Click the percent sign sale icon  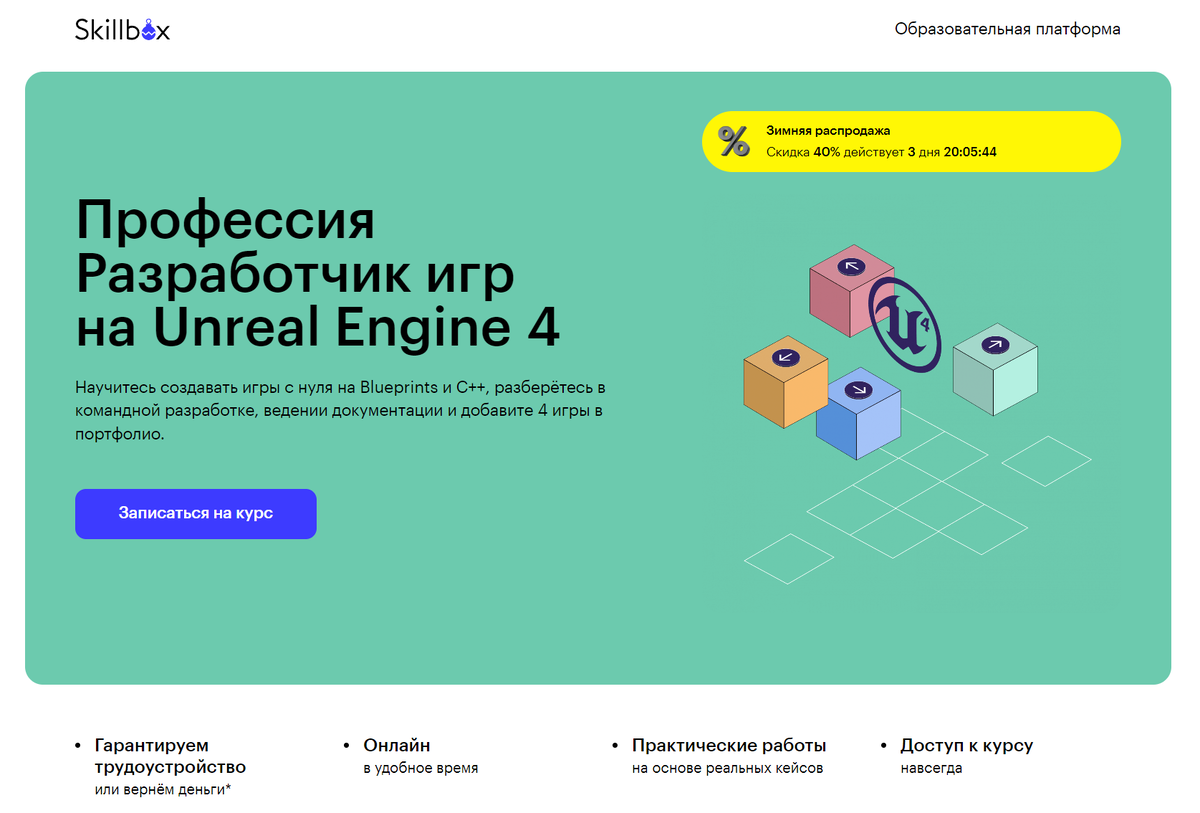pos(734,142)
